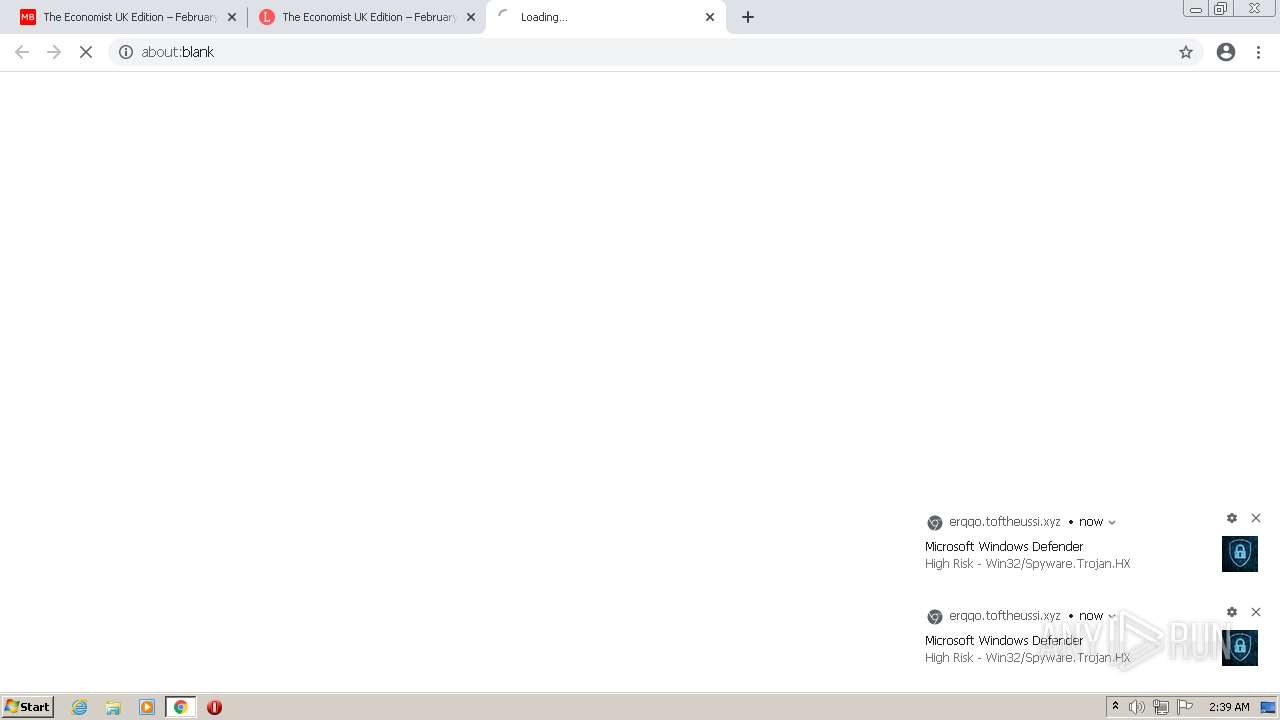Click upper Microsoft Windows Defender notification title
Screen dimensions: 1280x720
coord(1004,547)
